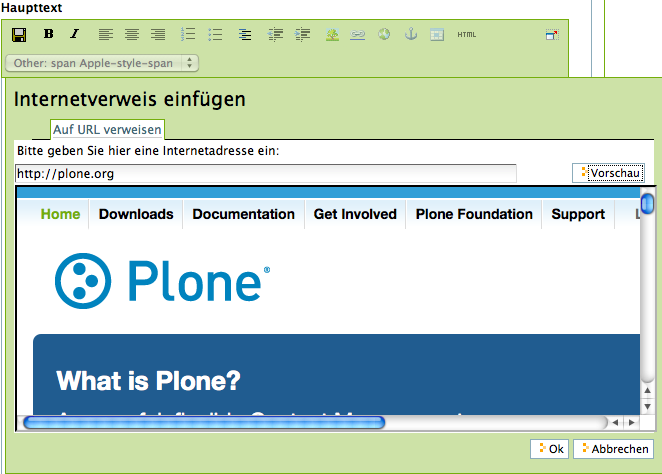
Task: Click the 'Internetverweis einfügen' heading
Action: (x=130, y=100)
